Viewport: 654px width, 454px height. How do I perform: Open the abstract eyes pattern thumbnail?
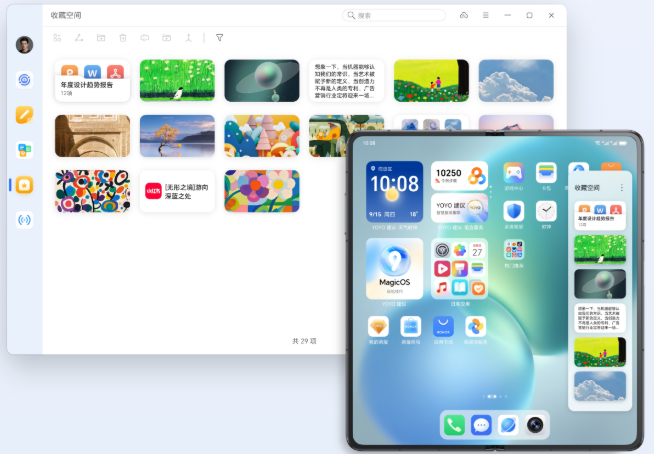point(92,191)
